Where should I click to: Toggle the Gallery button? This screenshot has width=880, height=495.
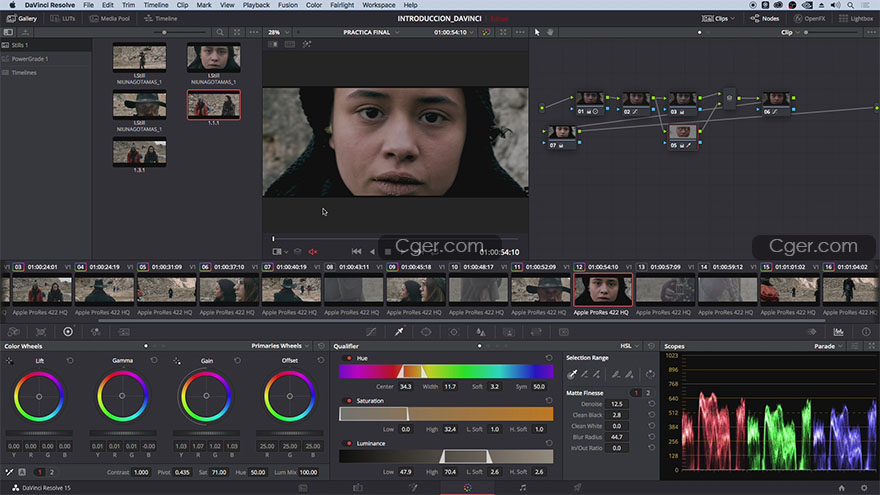click(22, 19)
